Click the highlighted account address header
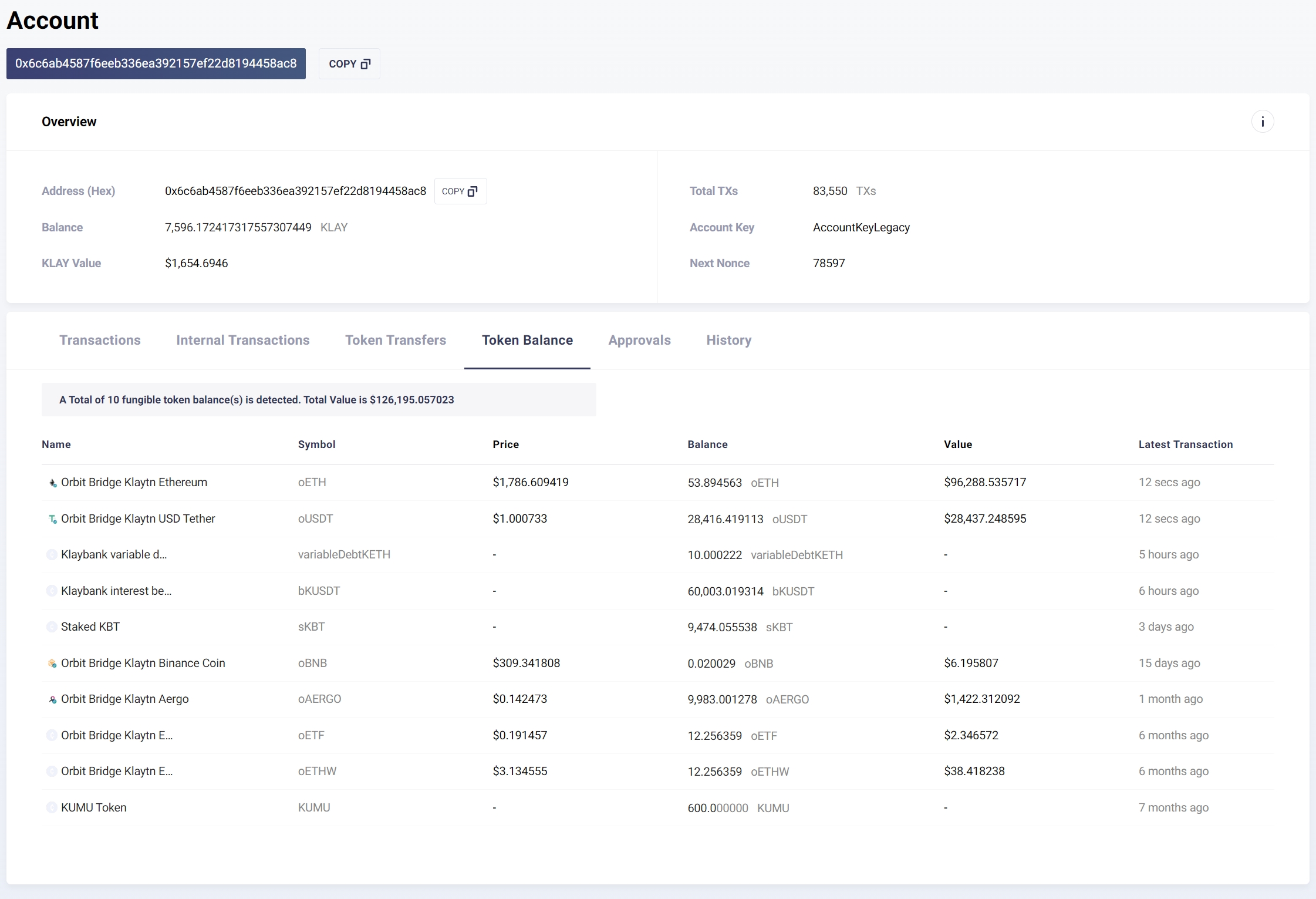 click(x=156, y=63)
